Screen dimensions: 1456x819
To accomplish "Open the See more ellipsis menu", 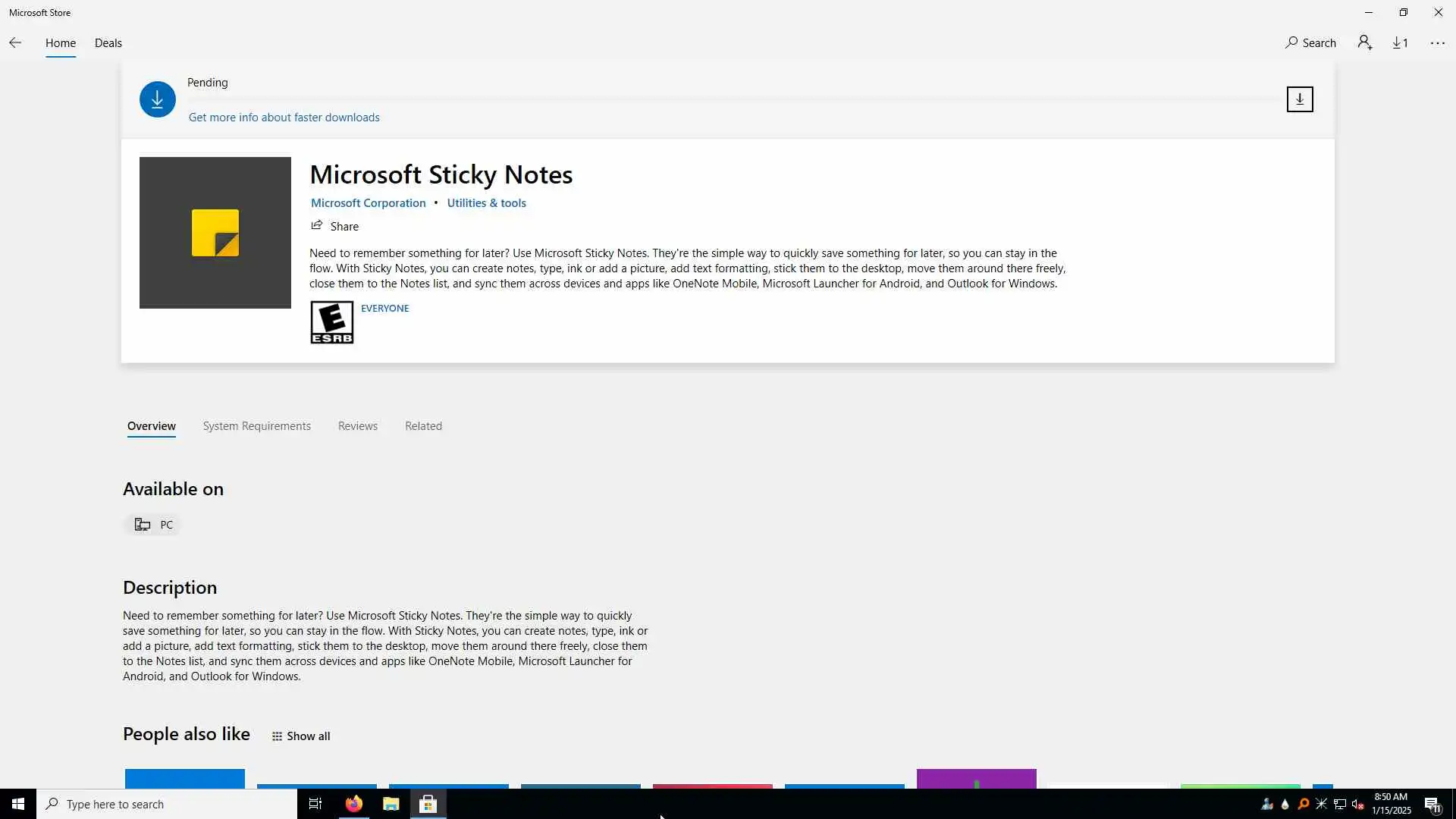I will pyautogui.click(x=1437, y=43).
